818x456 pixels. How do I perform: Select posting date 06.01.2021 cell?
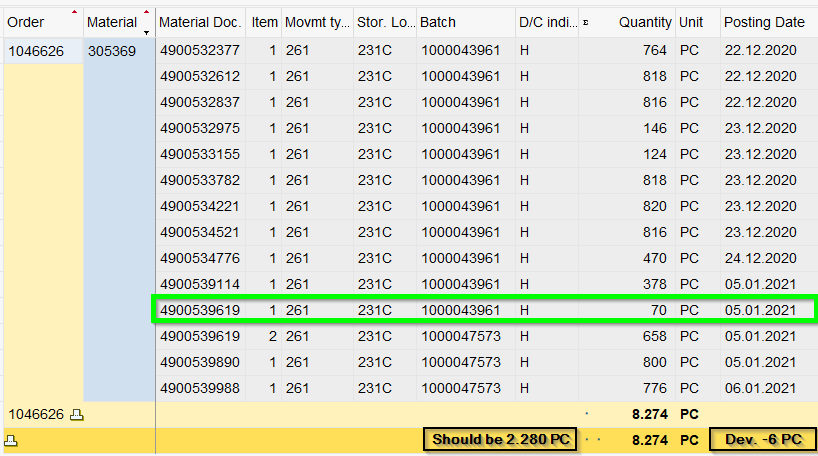coord(761,388)
